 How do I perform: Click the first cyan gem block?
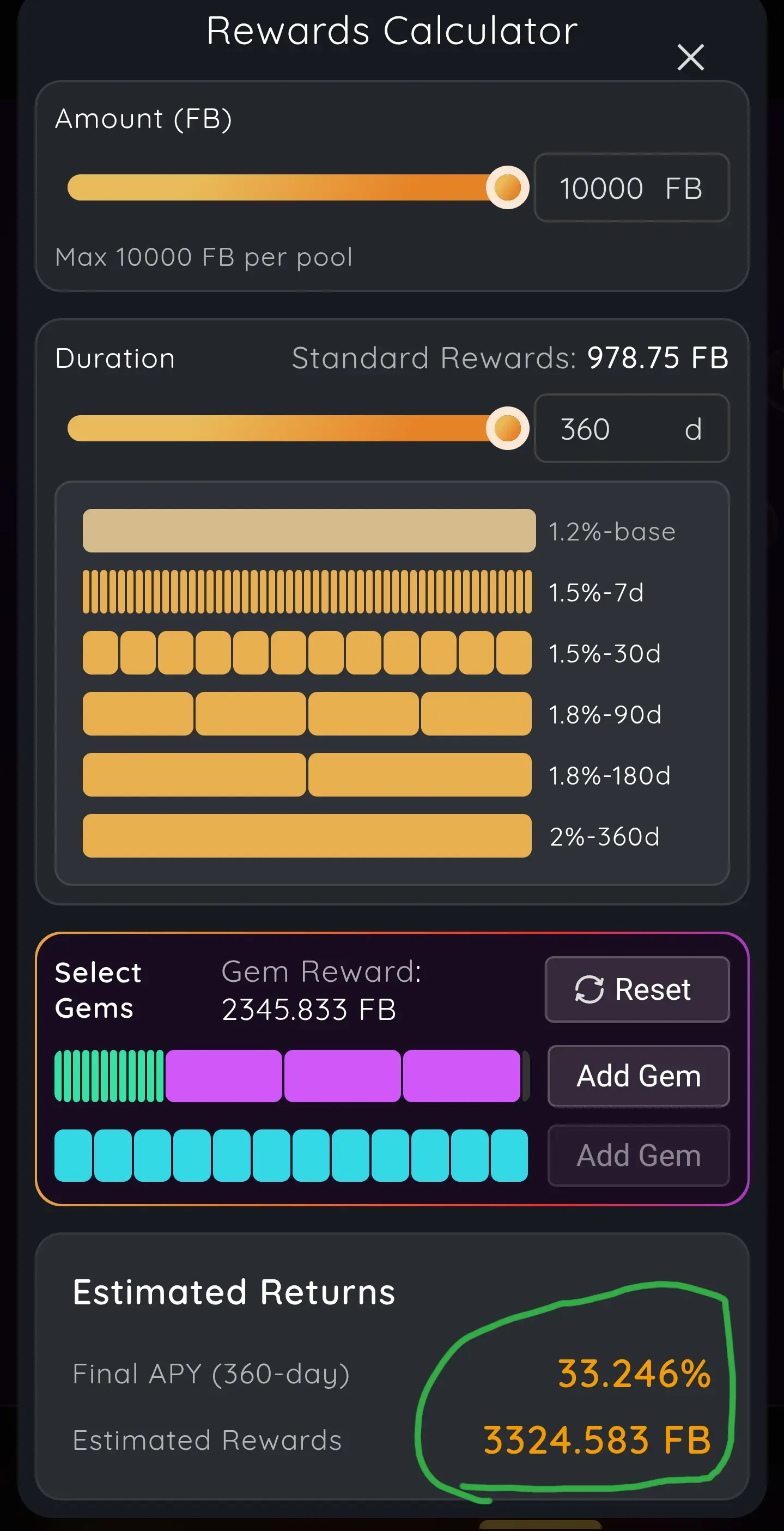(73, 1156)
